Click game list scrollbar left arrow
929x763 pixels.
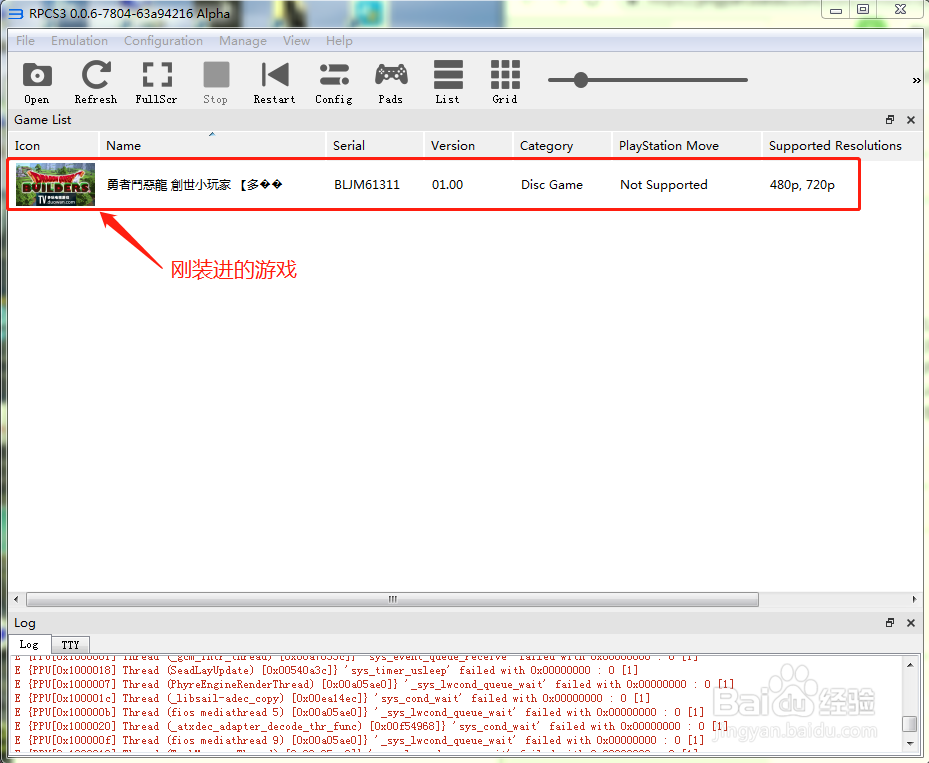pos(16,599)
